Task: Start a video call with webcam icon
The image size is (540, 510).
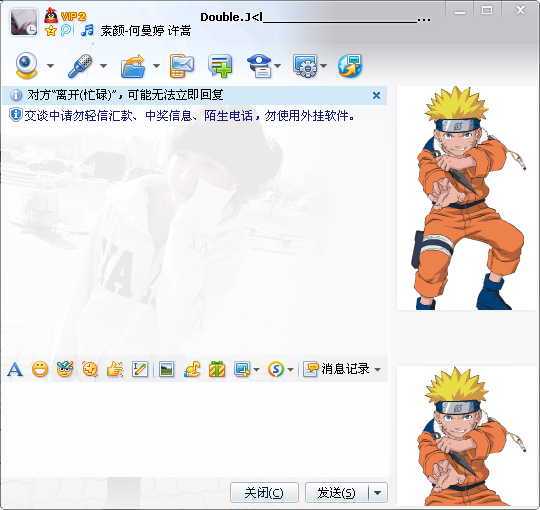Action: [x=27, y=65]
